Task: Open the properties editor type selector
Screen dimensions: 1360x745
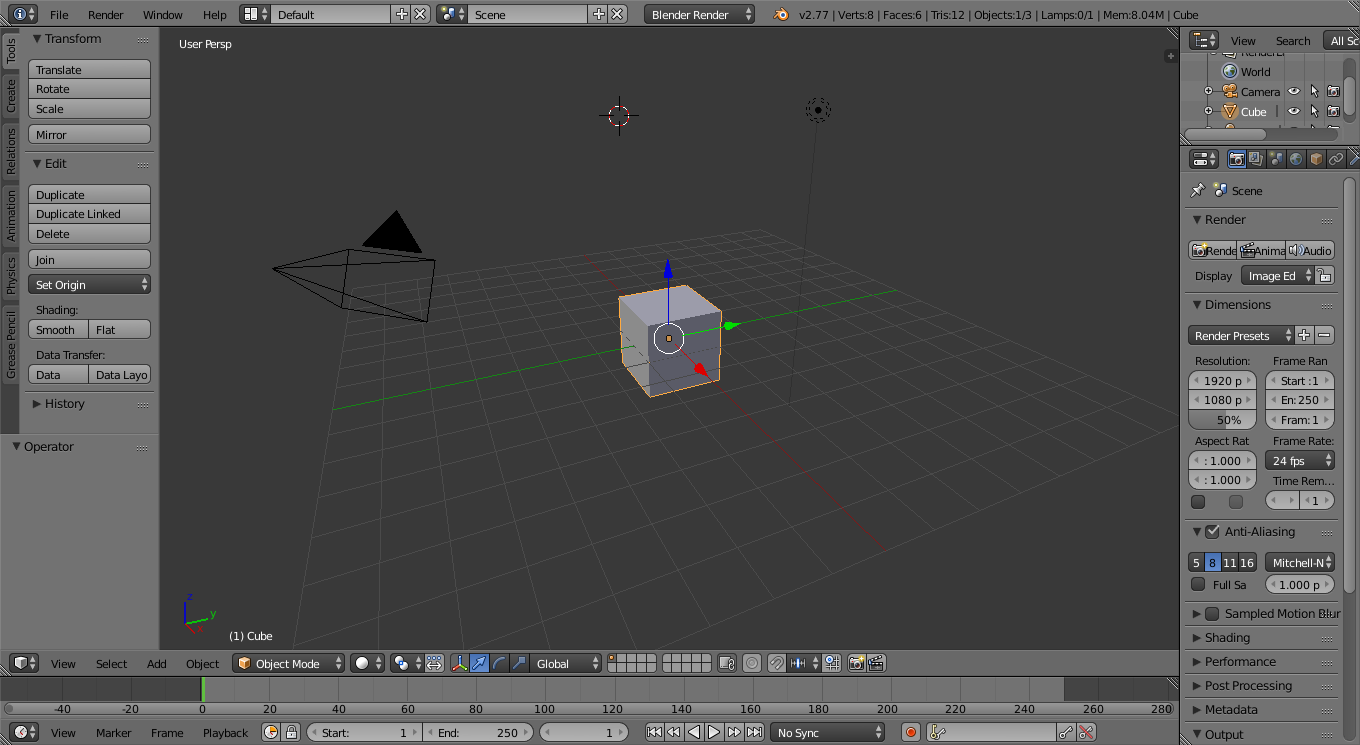Action: coord(1204,159)
